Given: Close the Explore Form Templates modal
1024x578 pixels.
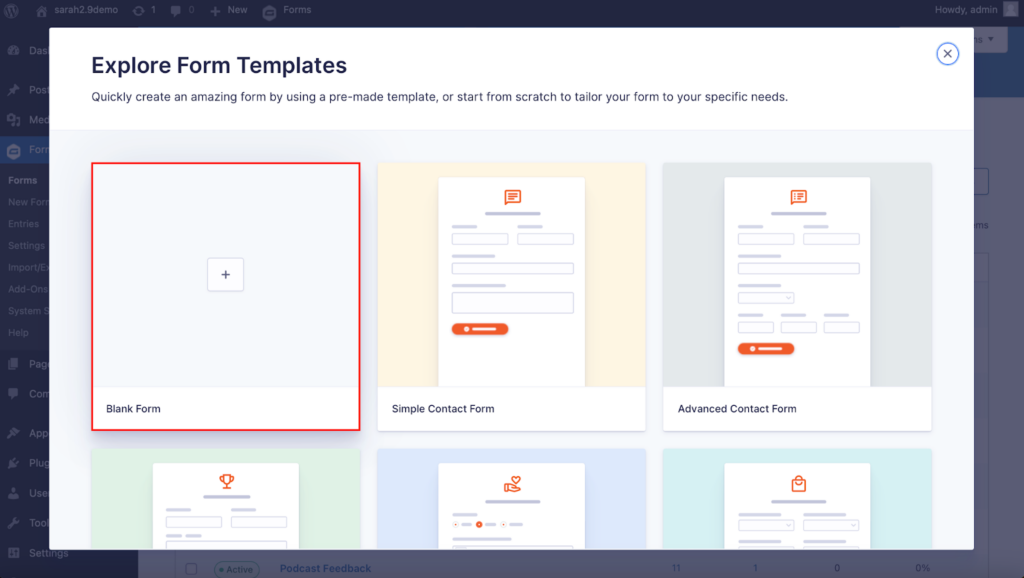Looking at the screenshot, I should click(x=947, y=53).
